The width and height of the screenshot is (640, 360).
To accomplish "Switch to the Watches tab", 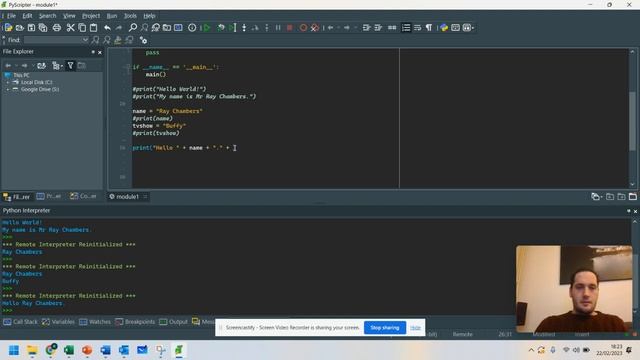I will 95,322.
